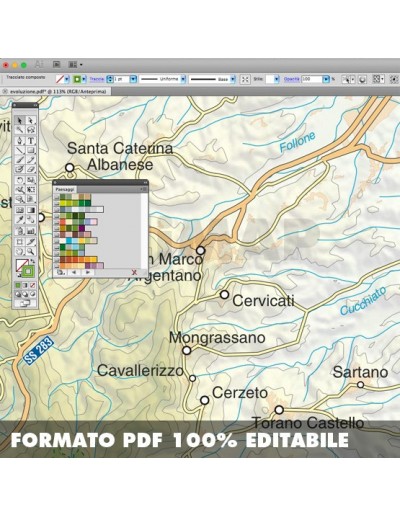Reset to default fill and stroke
This screenshot has height=517, width=400.
[19, 275]
